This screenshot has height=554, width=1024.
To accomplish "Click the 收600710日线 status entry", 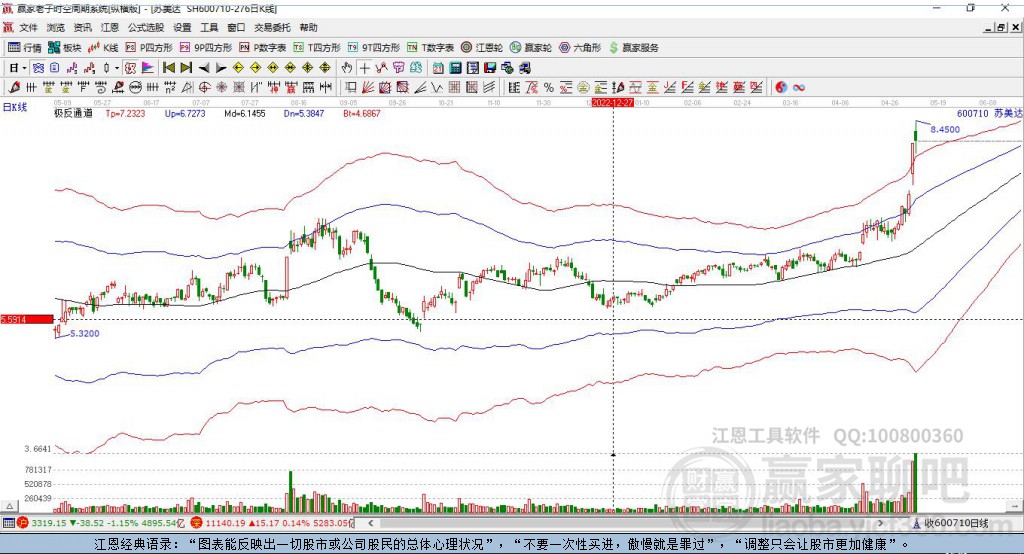I will tap(952, 523).
